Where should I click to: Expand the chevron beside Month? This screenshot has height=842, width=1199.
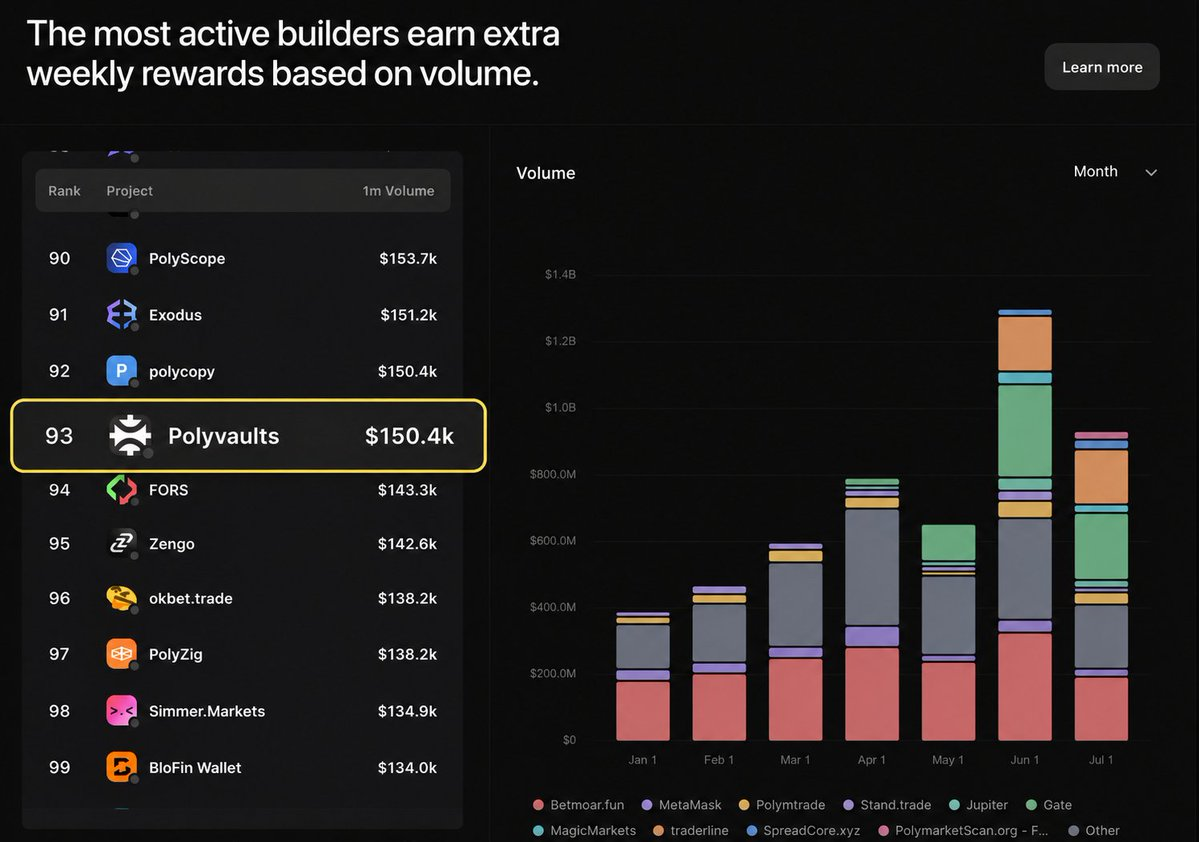point(1151,173)
